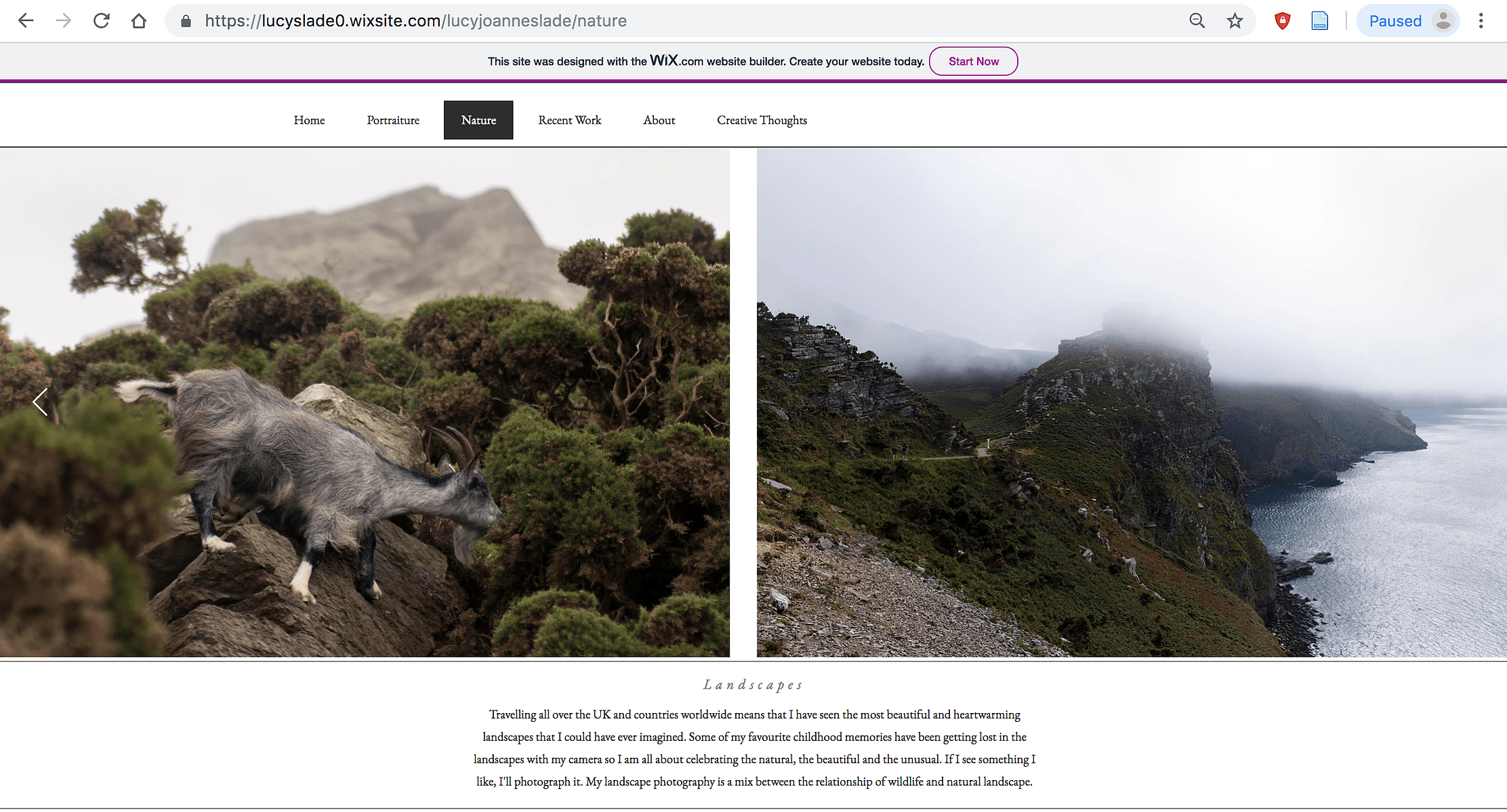Go to the Home page in navigation
The height and width of the screenshot is (812, 1507).
click(x=309, y=120)
